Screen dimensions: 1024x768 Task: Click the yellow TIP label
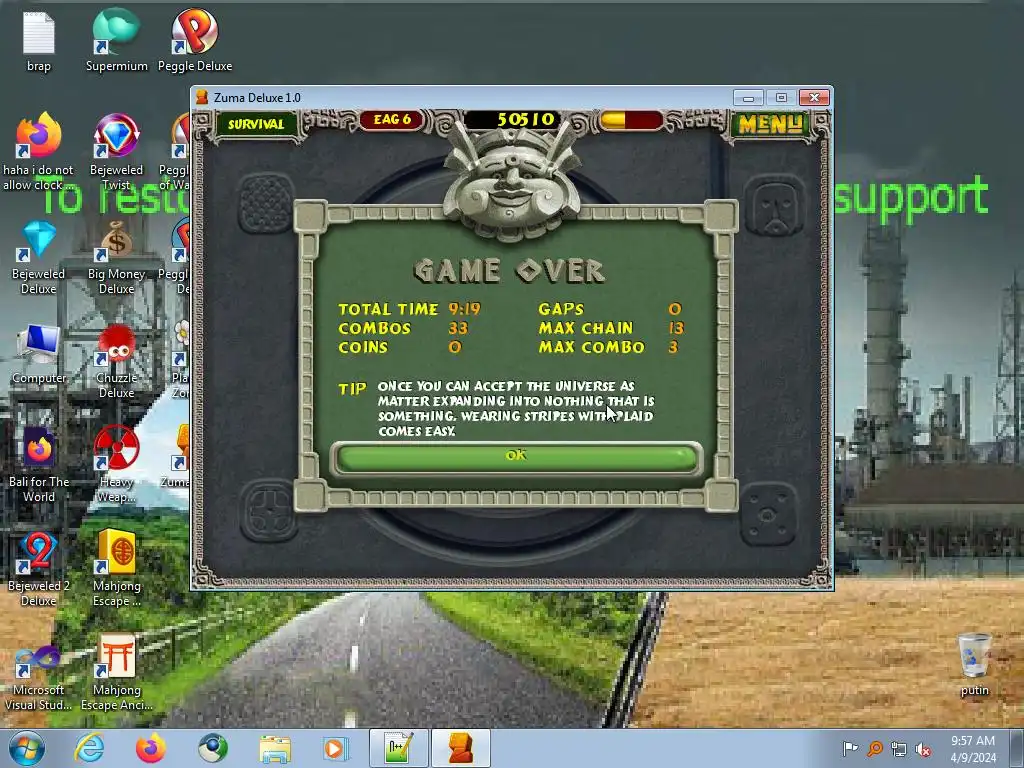(x=352, y=389)
